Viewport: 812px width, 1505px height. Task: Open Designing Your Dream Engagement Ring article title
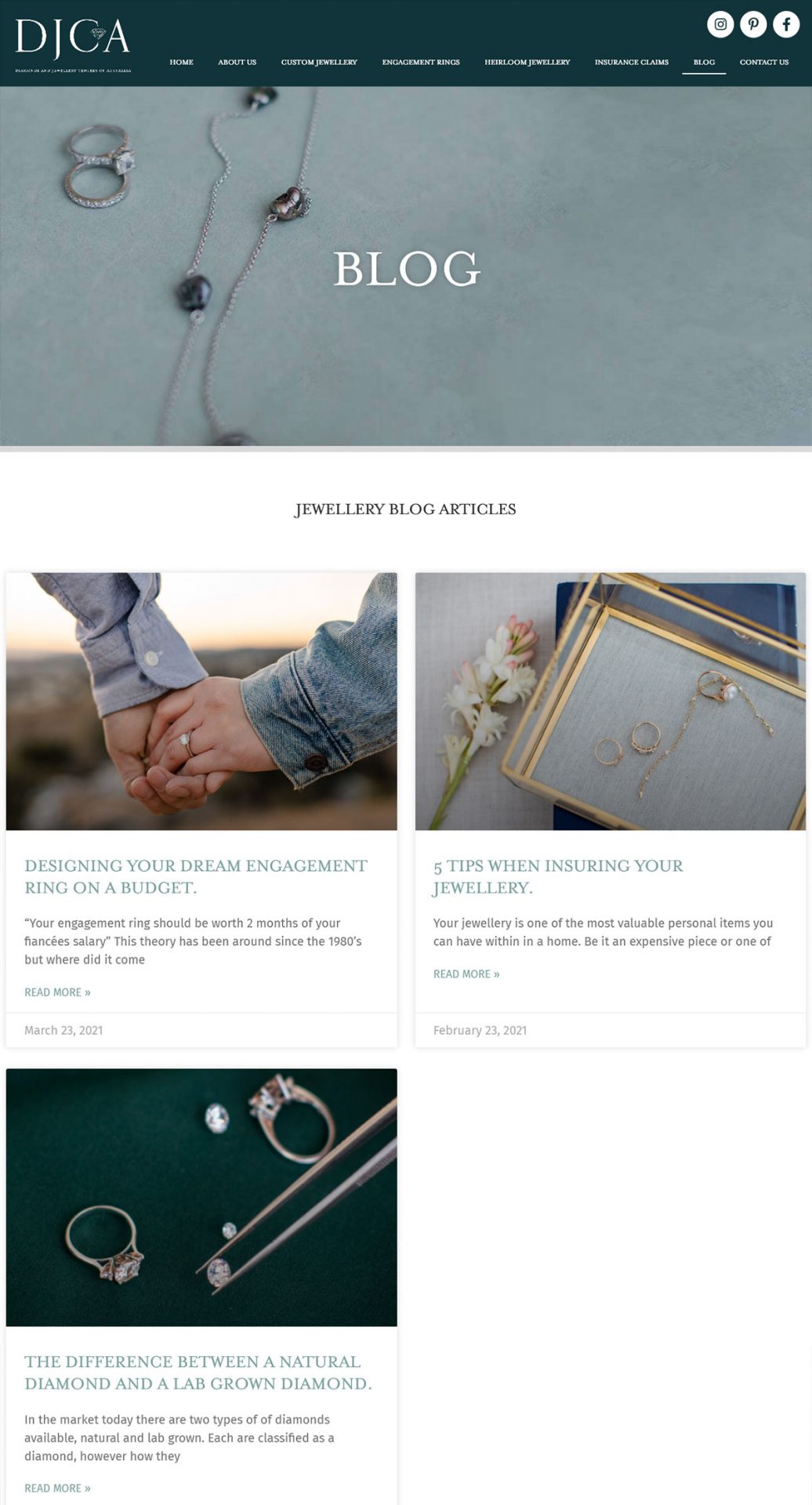pos(196,876)
